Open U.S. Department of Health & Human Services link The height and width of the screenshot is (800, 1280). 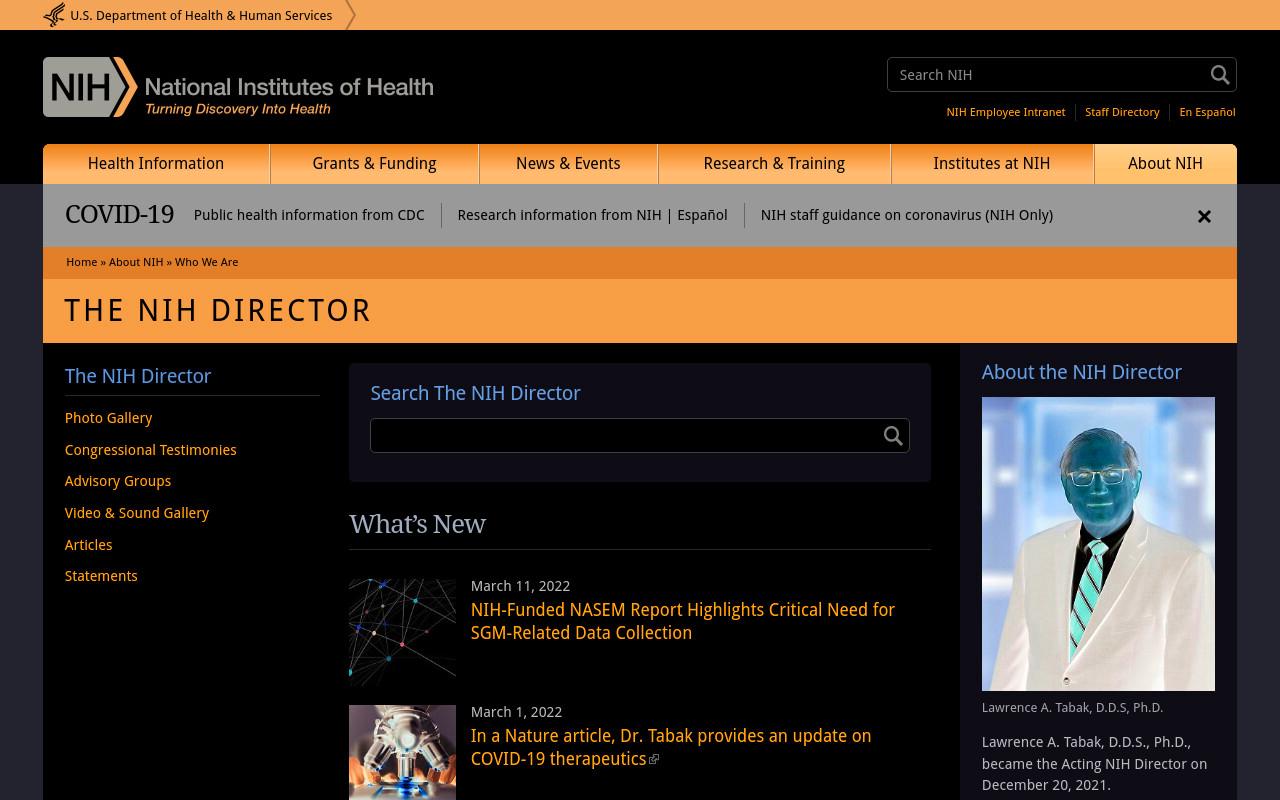[x=201, y=15]
